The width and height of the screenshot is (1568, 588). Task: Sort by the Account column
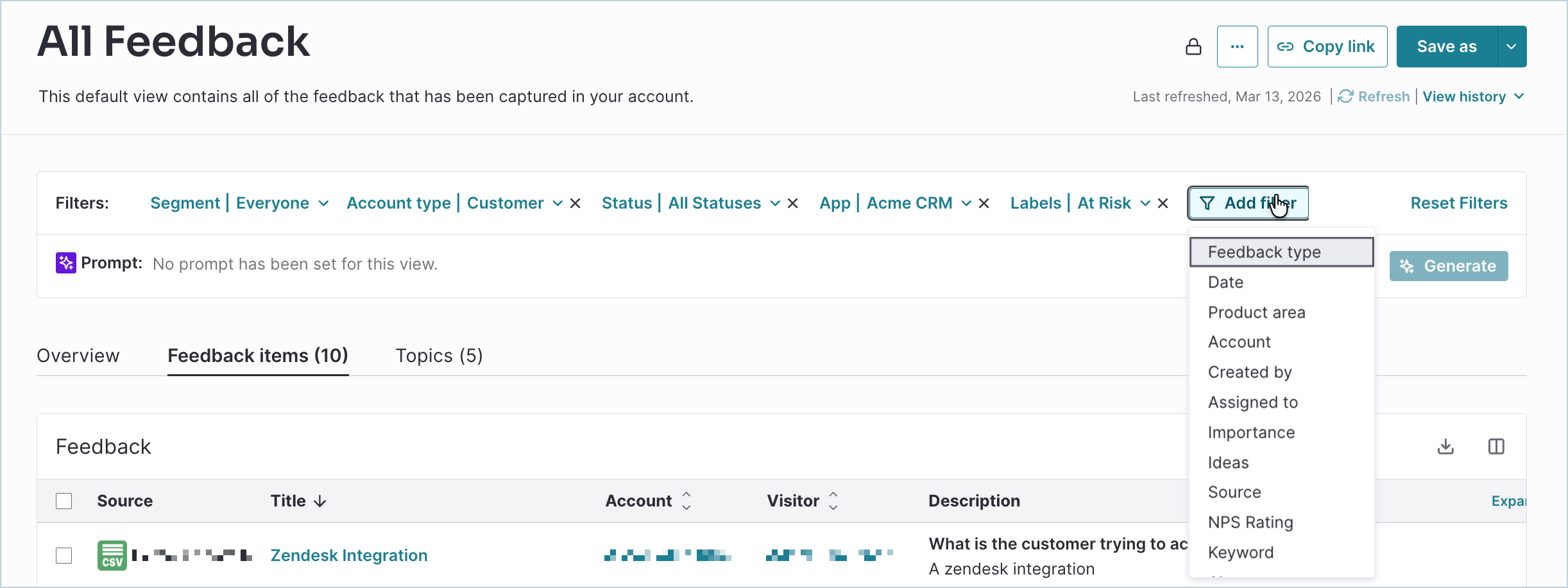(x=686, y=501)
